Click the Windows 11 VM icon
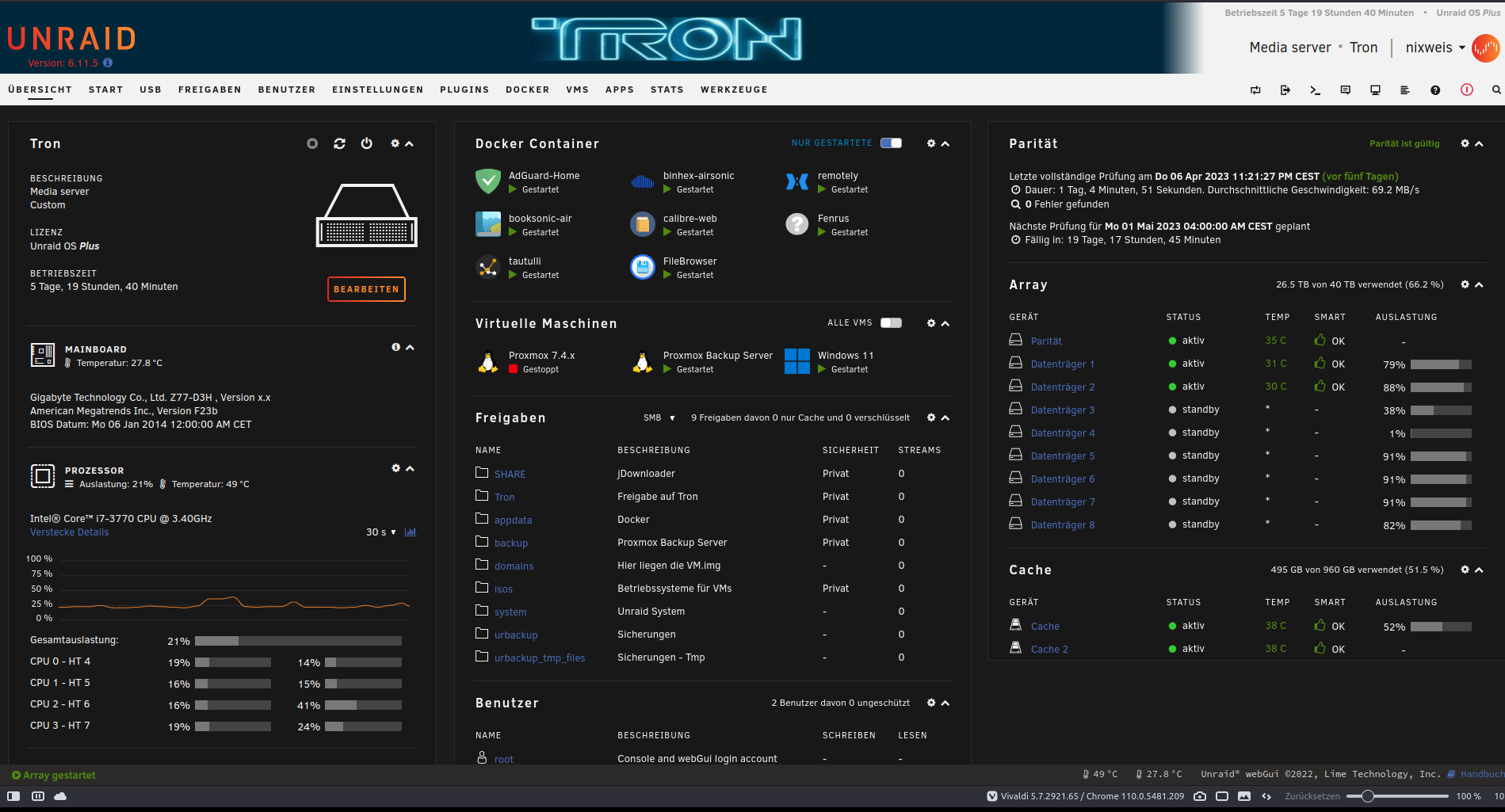This screenshot has height=812, width=1505. click(x=797, y=361)
